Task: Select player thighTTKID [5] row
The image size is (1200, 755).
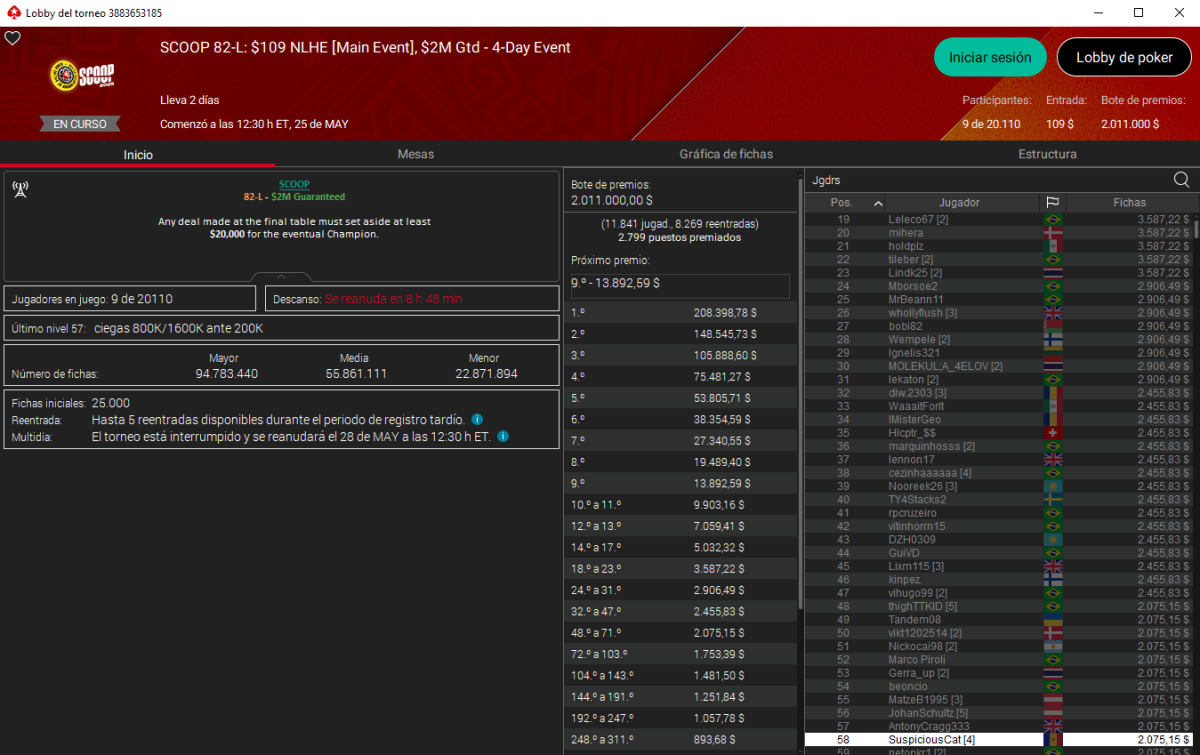Action: click(998, 606)
